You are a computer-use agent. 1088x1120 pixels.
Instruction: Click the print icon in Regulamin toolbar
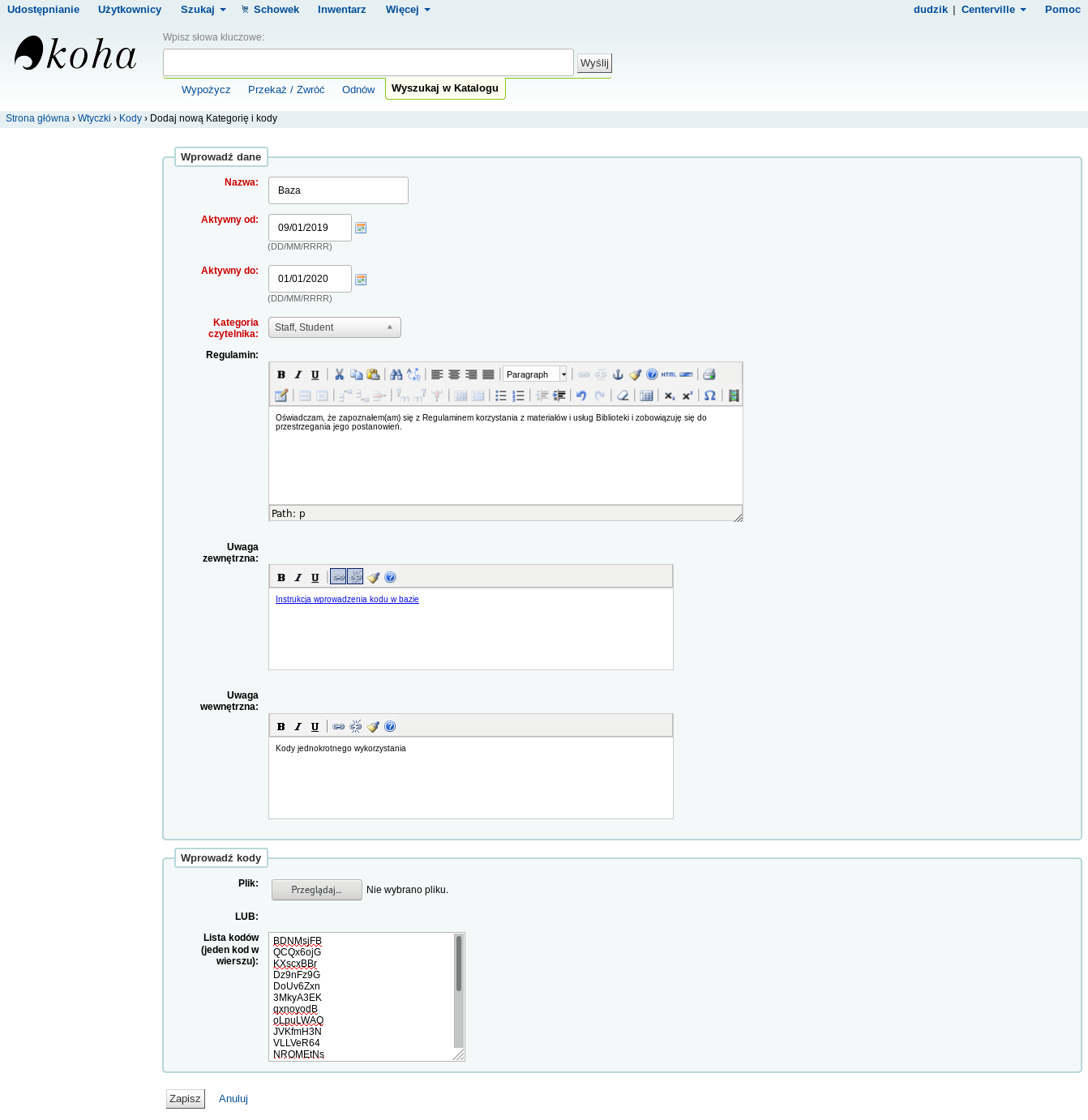click(709, 374)
